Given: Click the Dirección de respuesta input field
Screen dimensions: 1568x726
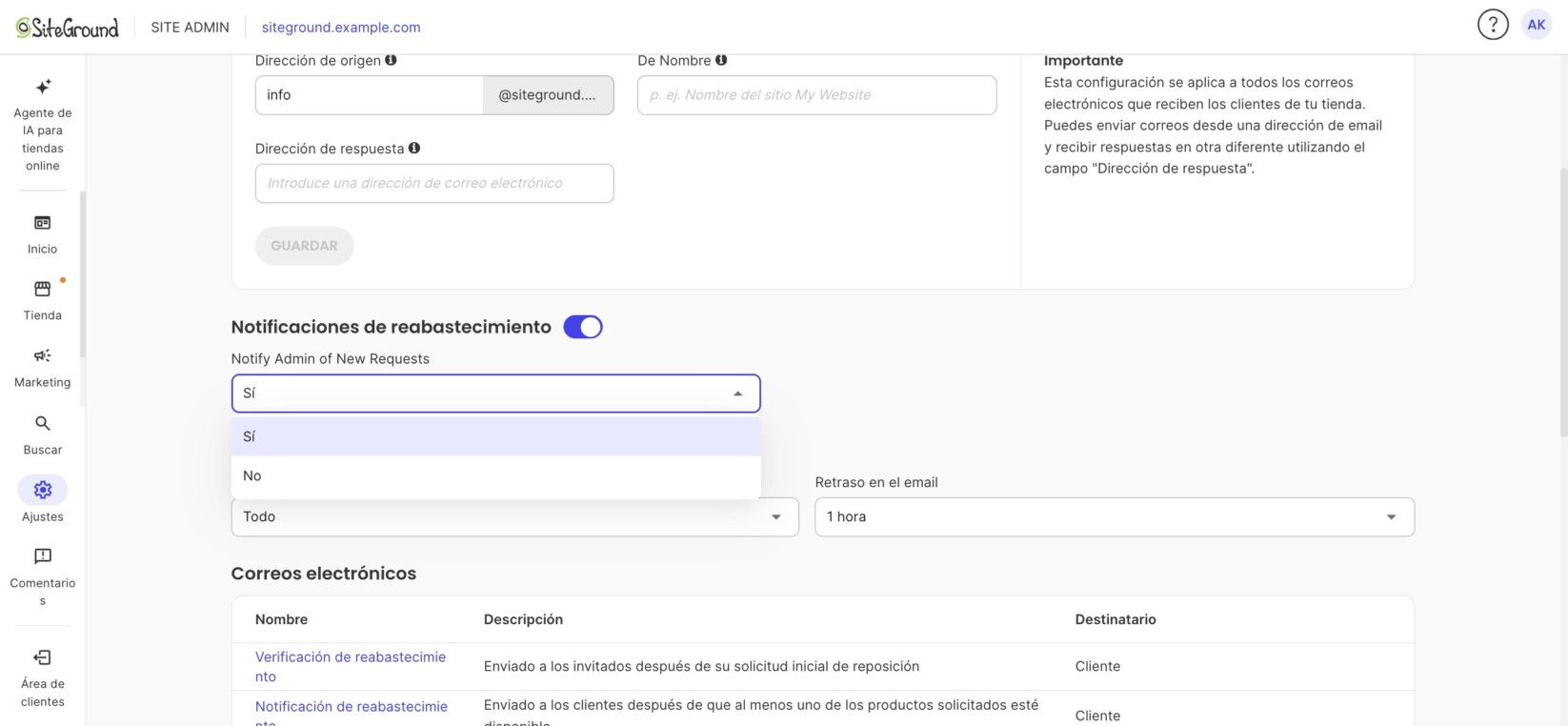Looking at the screenshot, I should [434, 183].
